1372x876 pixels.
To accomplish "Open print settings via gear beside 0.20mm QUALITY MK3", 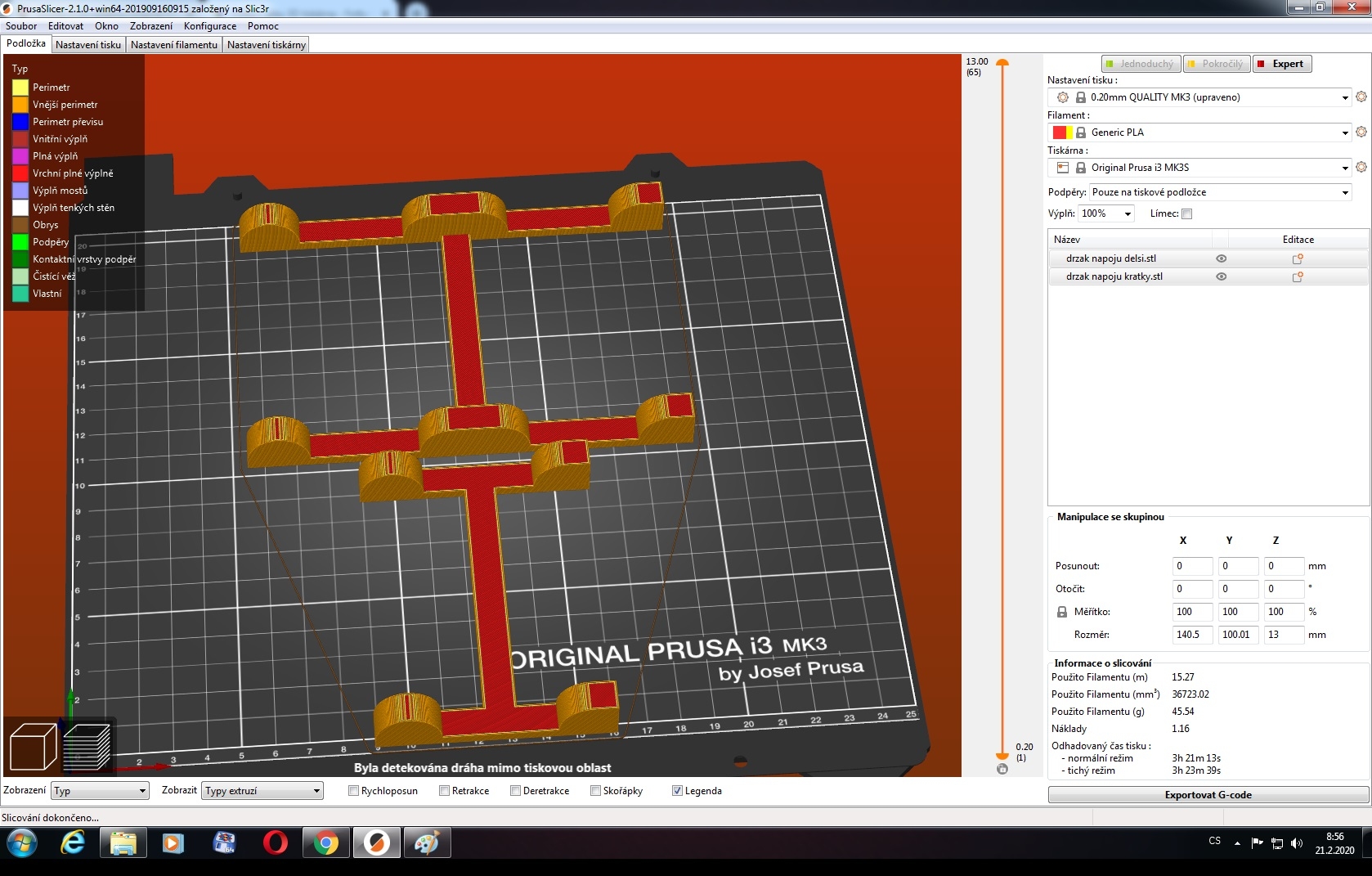I will tap(1361, 97).
